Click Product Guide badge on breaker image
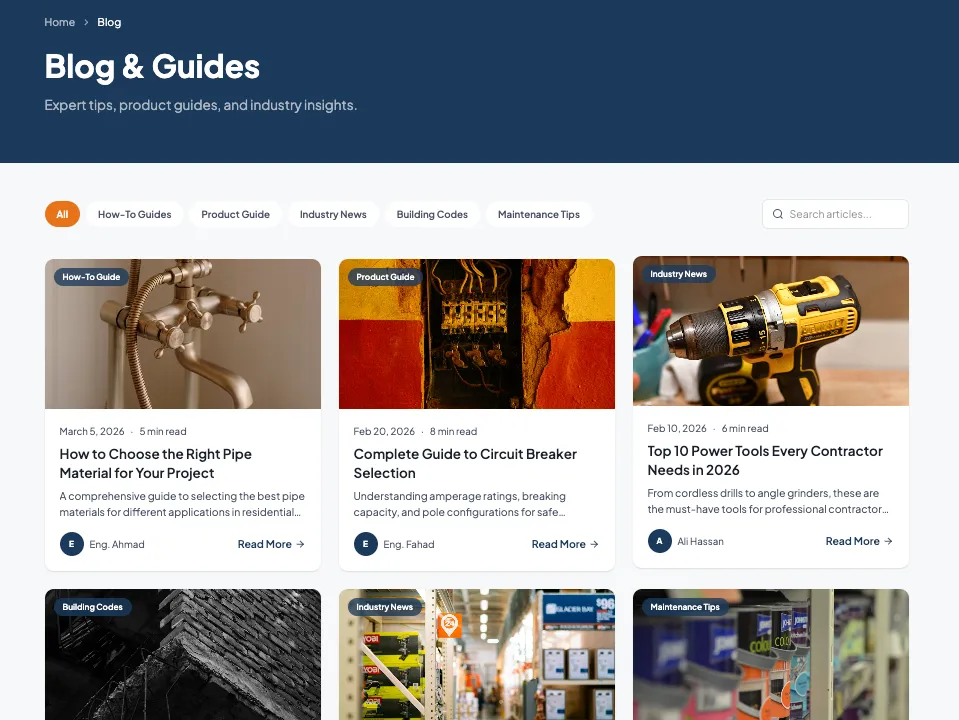This screenshot has height=720, width=959. click(385, 277)
